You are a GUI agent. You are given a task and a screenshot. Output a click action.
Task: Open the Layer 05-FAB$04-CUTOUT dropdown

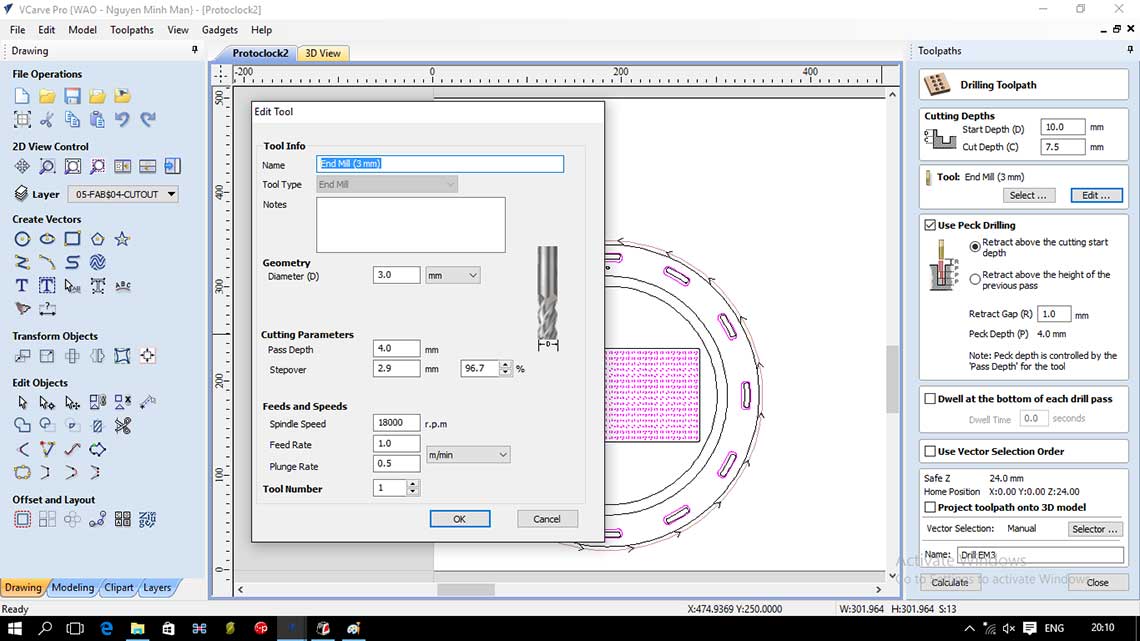point(123,194)
